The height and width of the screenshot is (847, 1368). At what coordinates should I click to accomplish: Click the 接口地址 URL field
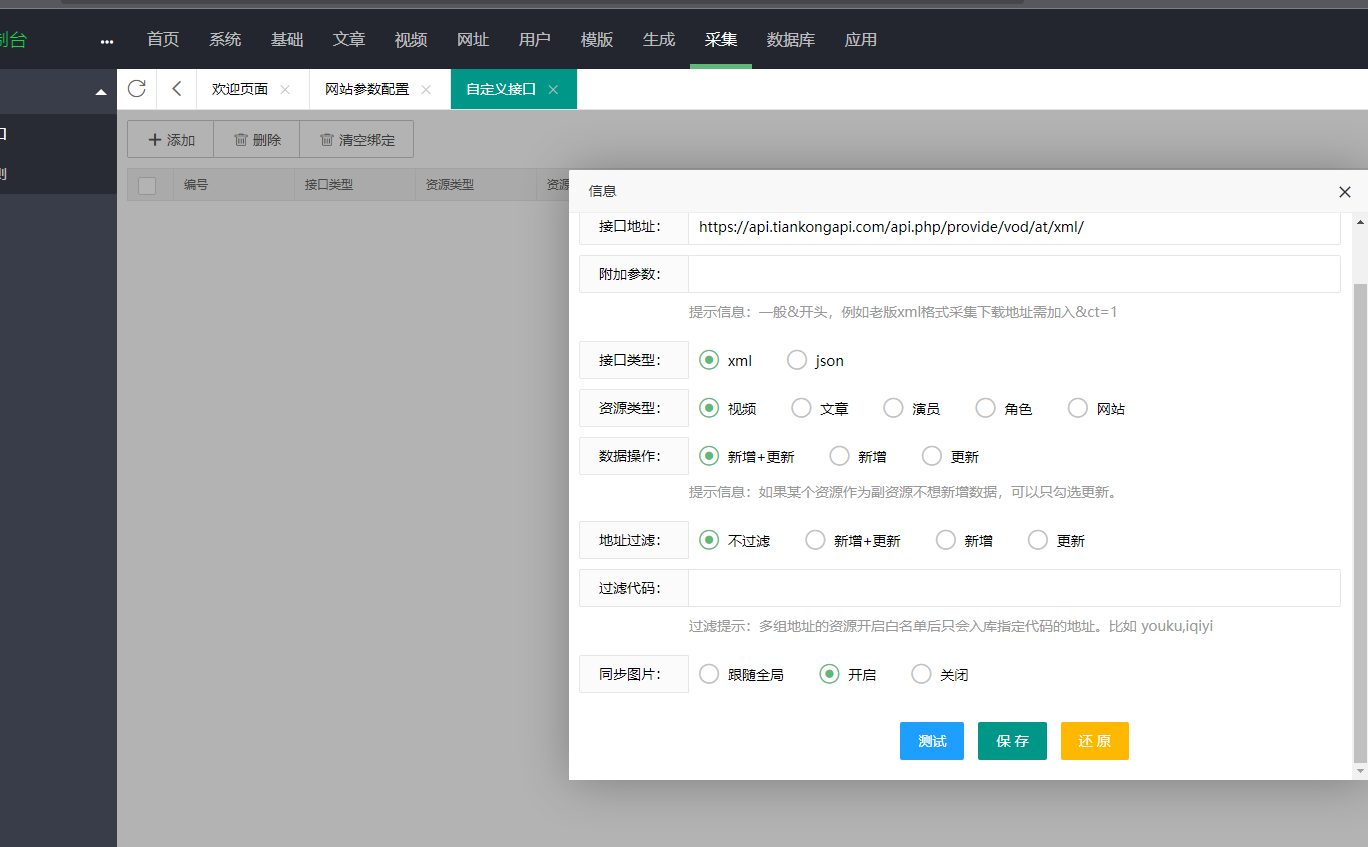pos(1014,227)
